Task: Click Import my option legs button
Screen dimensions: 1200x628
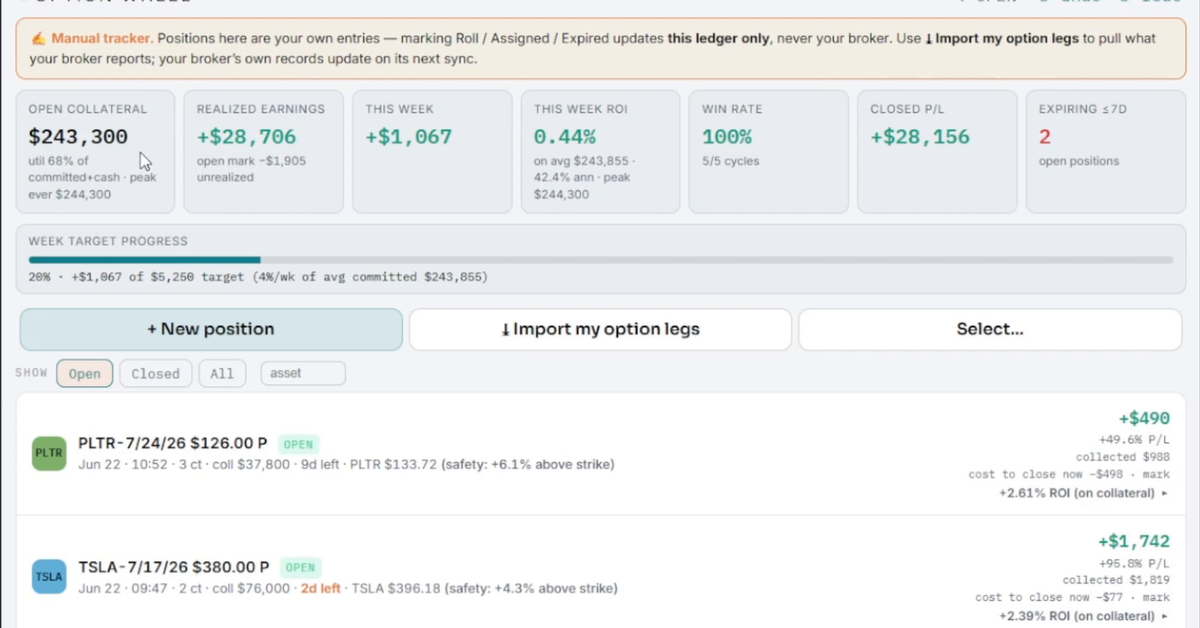Action: tap(600, 329)
